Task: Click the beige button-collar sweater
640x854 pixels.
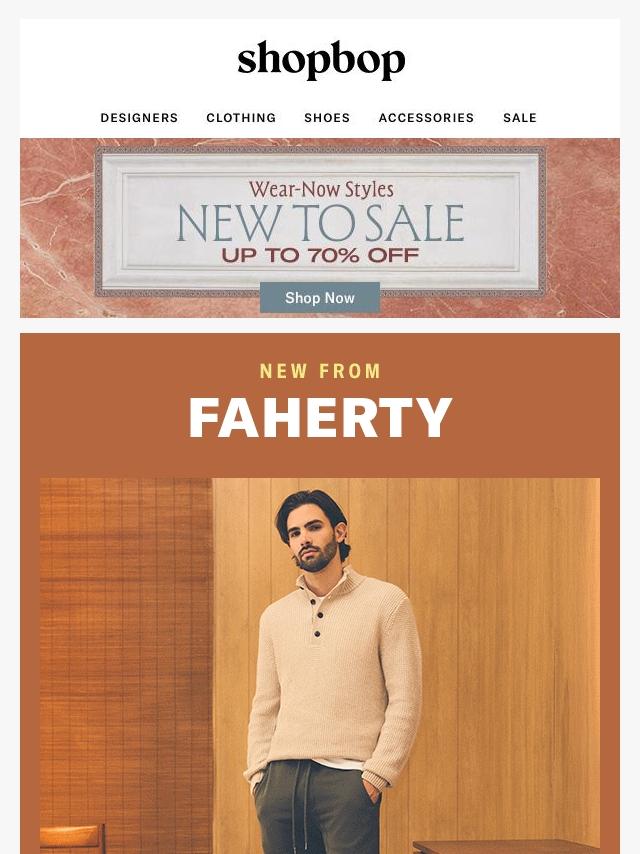Action: click(335, 675)
